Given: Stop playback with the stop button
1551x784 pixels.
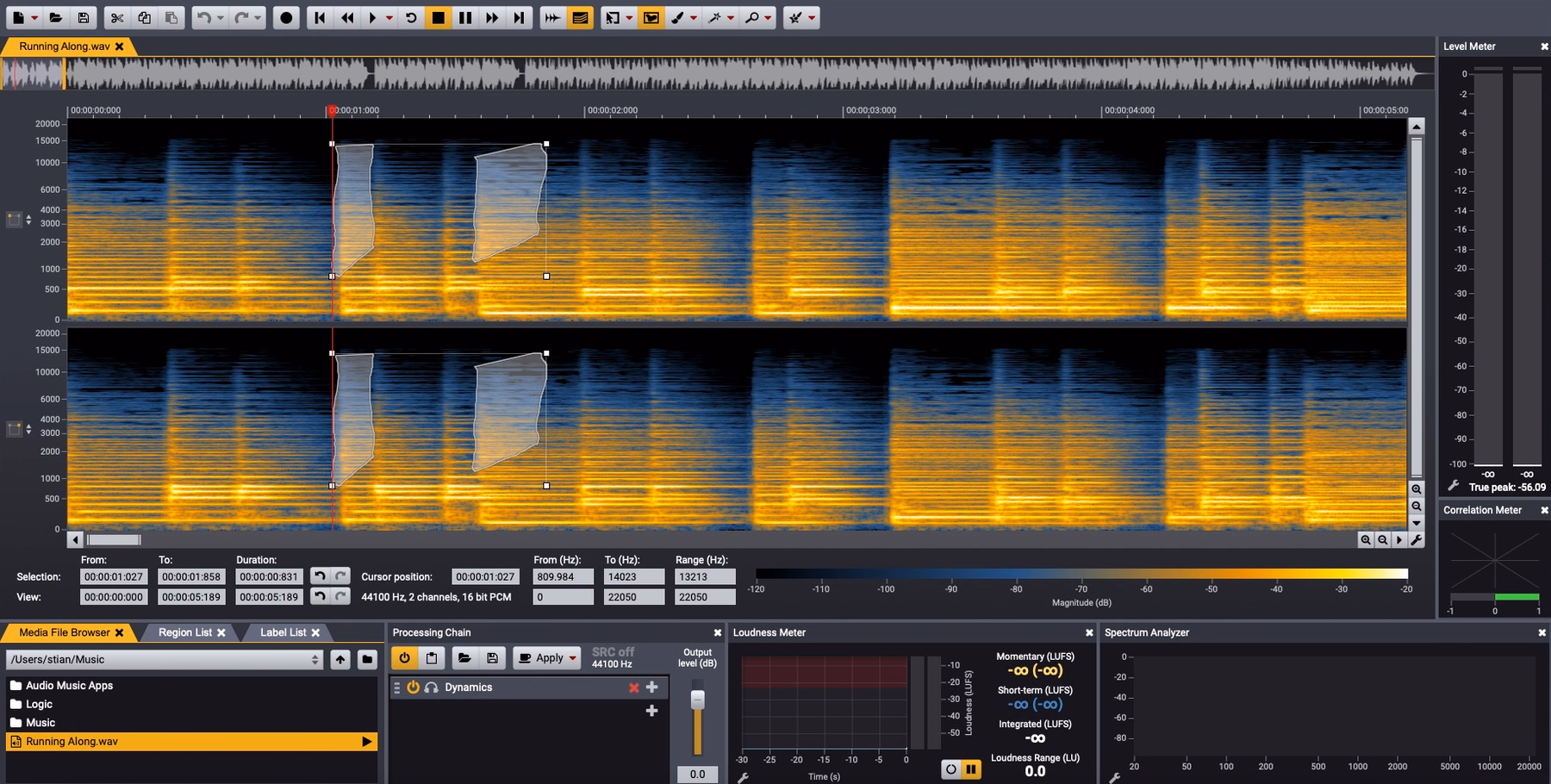Looking at the screenshot, I should coord(438,17).
